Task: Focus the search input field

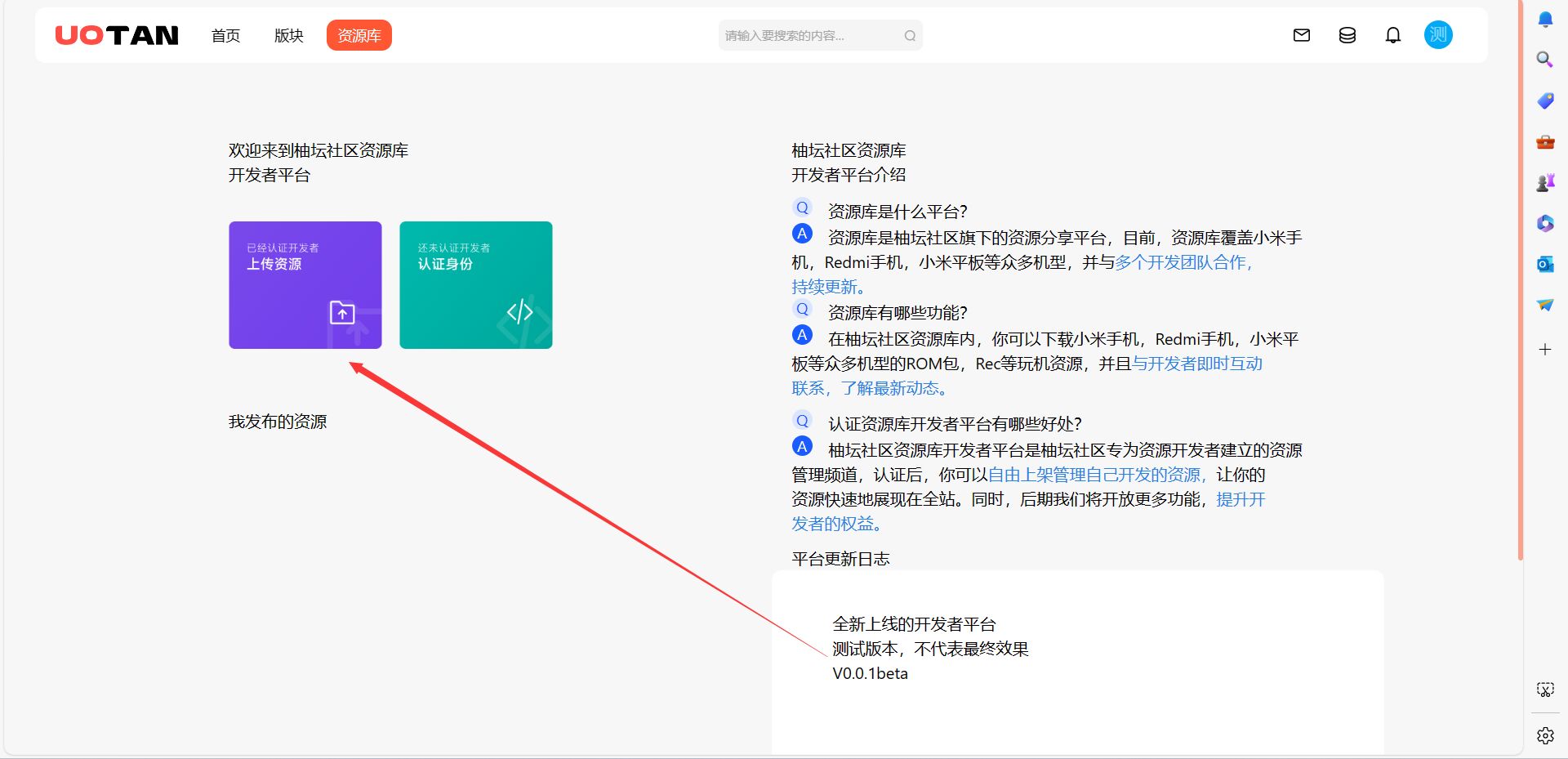Action: pyautogui.click(x=808, y=36)
